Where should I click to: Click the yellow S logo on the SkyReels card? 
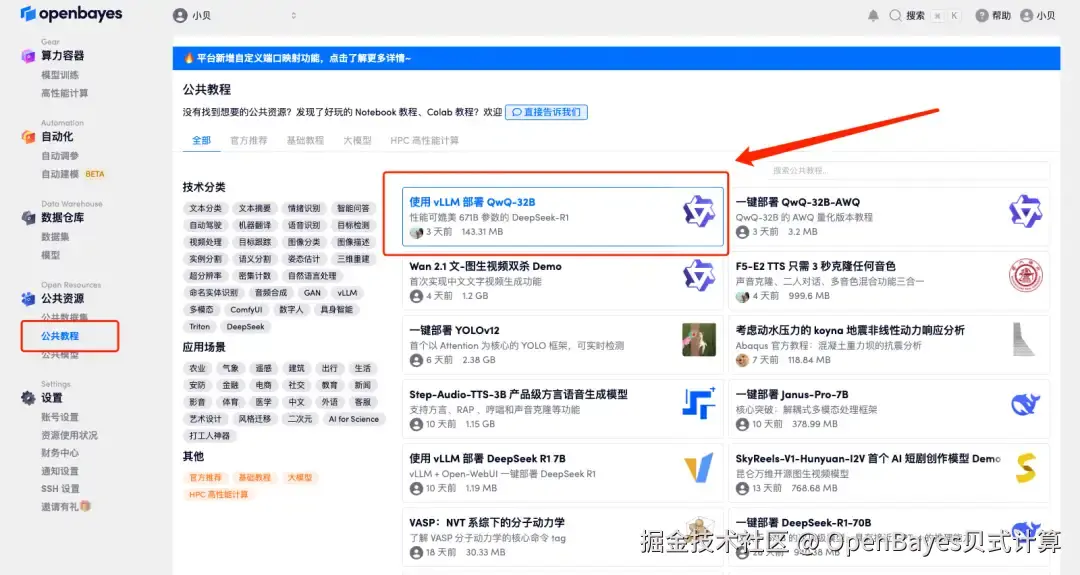click(1025, 468)
